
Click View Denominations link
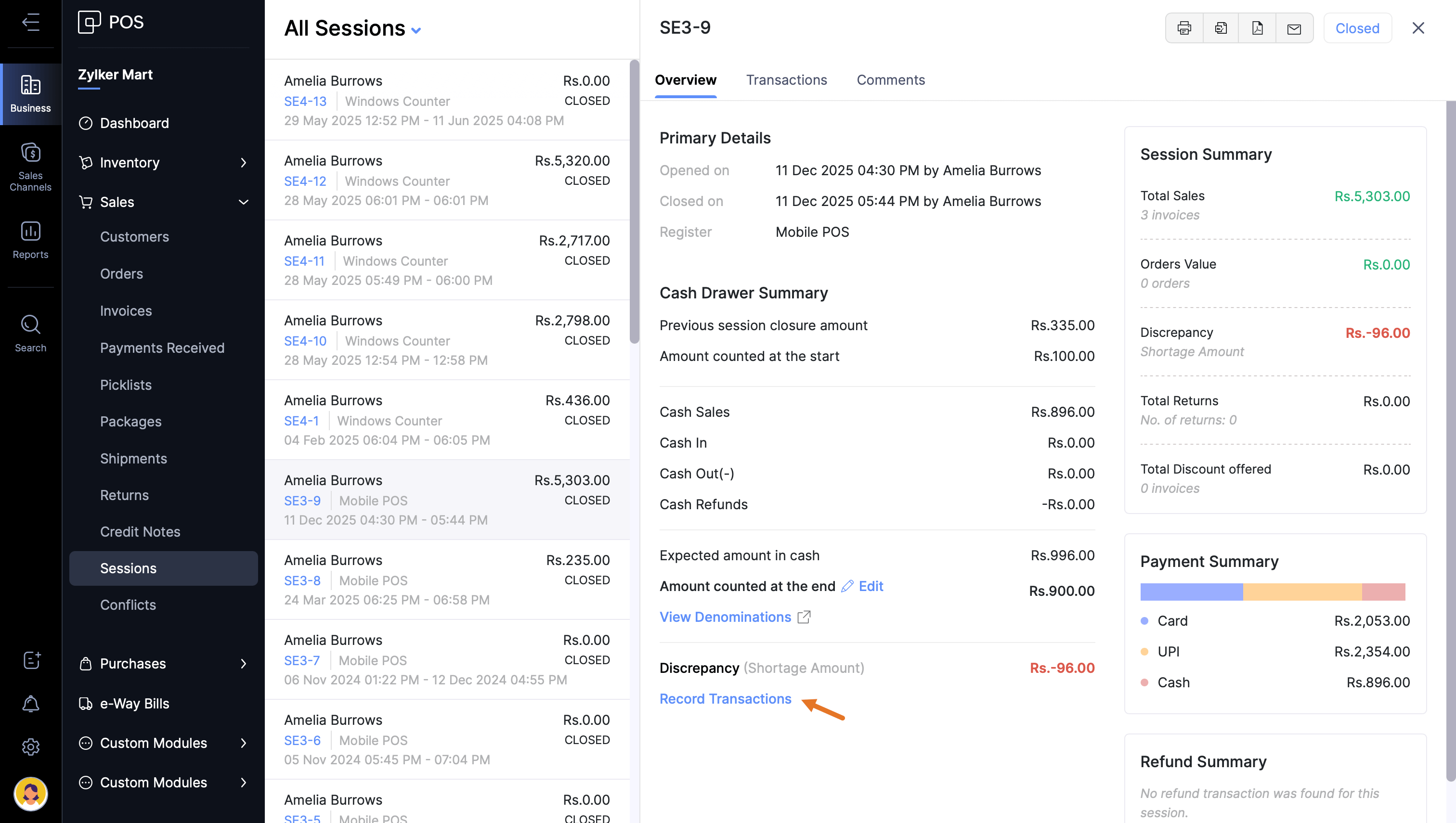tap(725, 617)
